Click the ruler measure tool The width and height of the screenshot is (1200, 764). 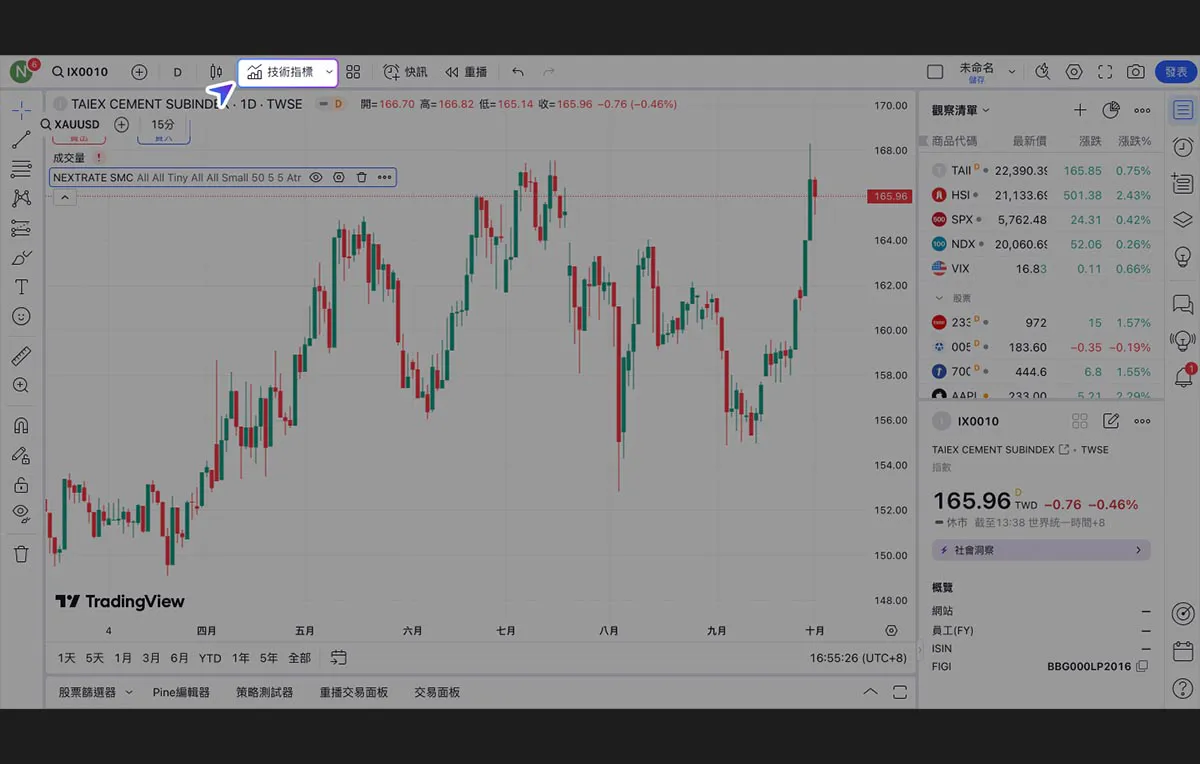[21, 356]
